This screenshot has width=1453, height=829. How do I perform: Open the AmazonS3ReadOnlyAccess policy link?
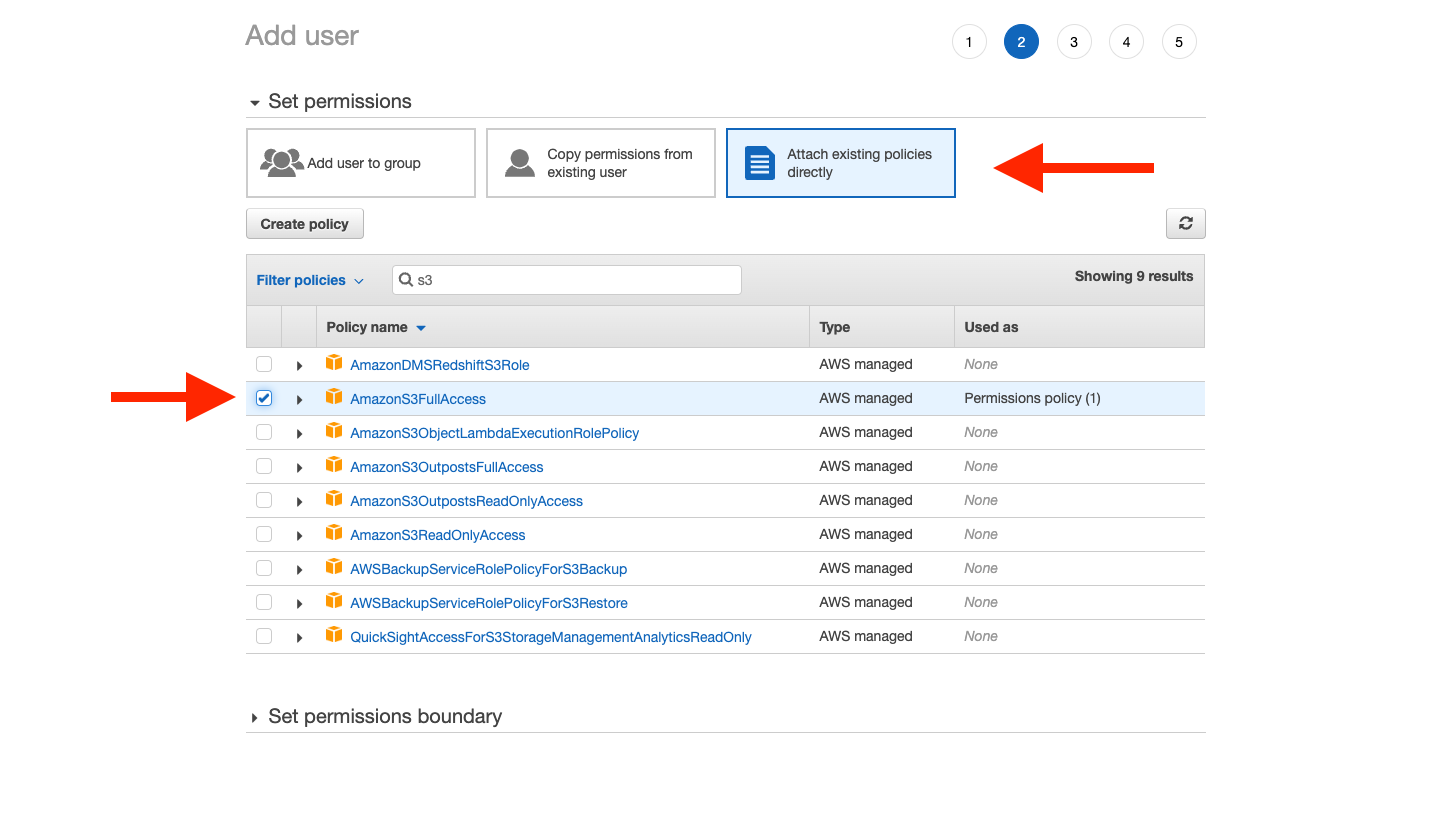(x=438, y=535)
